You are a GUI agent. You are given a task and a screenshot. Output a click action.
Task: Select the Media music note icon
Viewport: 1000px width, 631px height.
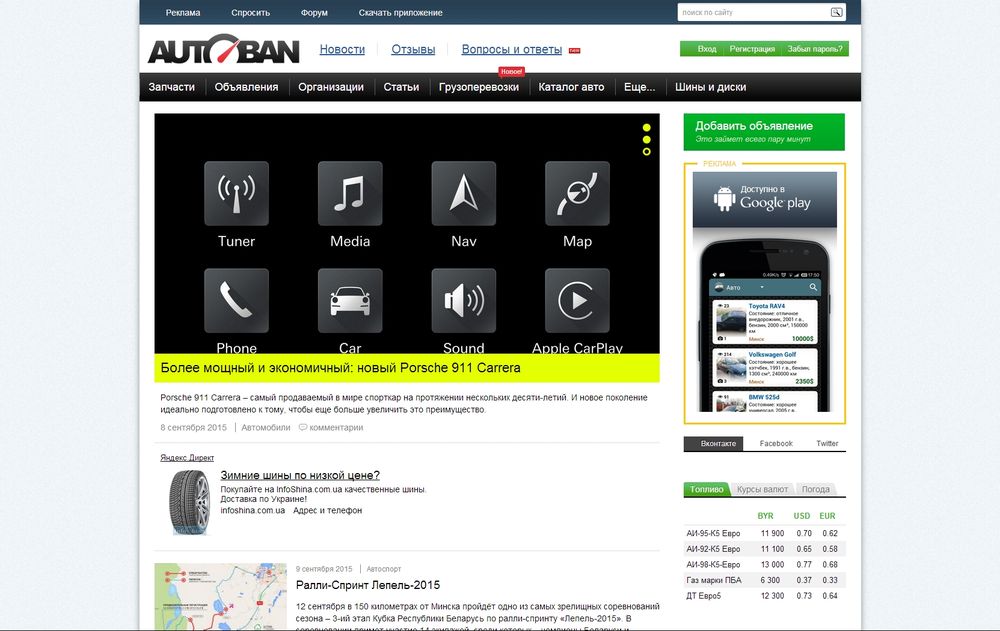[x=350, y=193]
